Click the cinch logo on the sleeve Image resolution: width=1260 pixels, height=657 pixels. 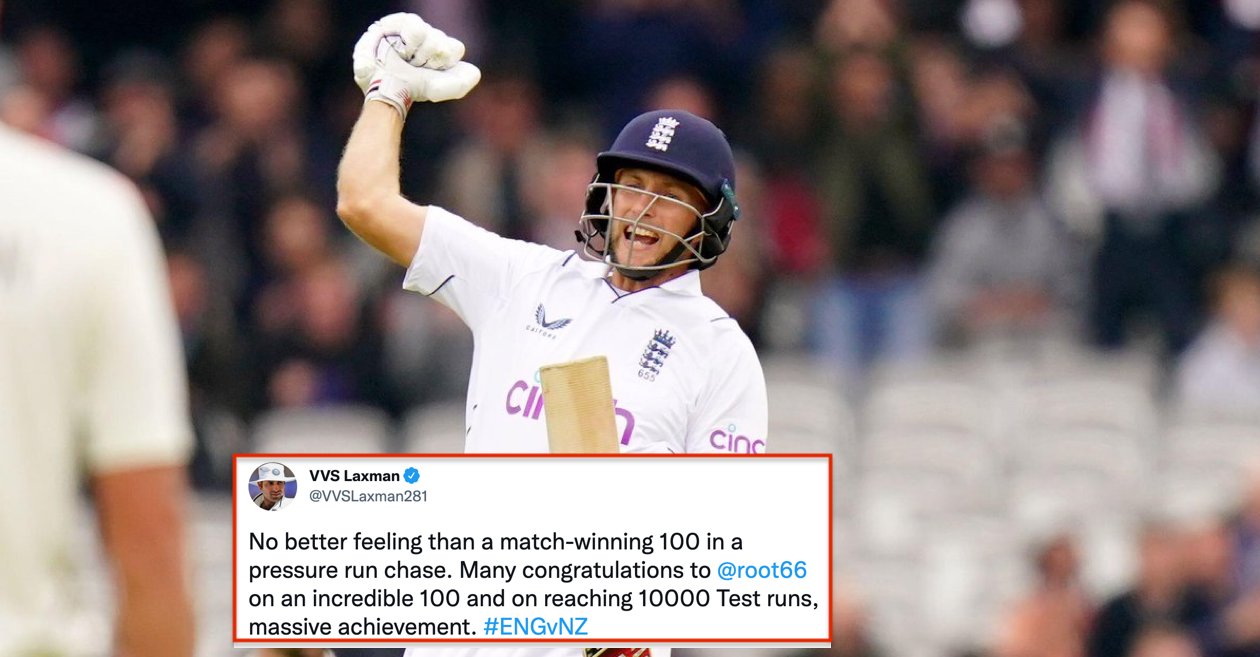click(x=737, y=438)
